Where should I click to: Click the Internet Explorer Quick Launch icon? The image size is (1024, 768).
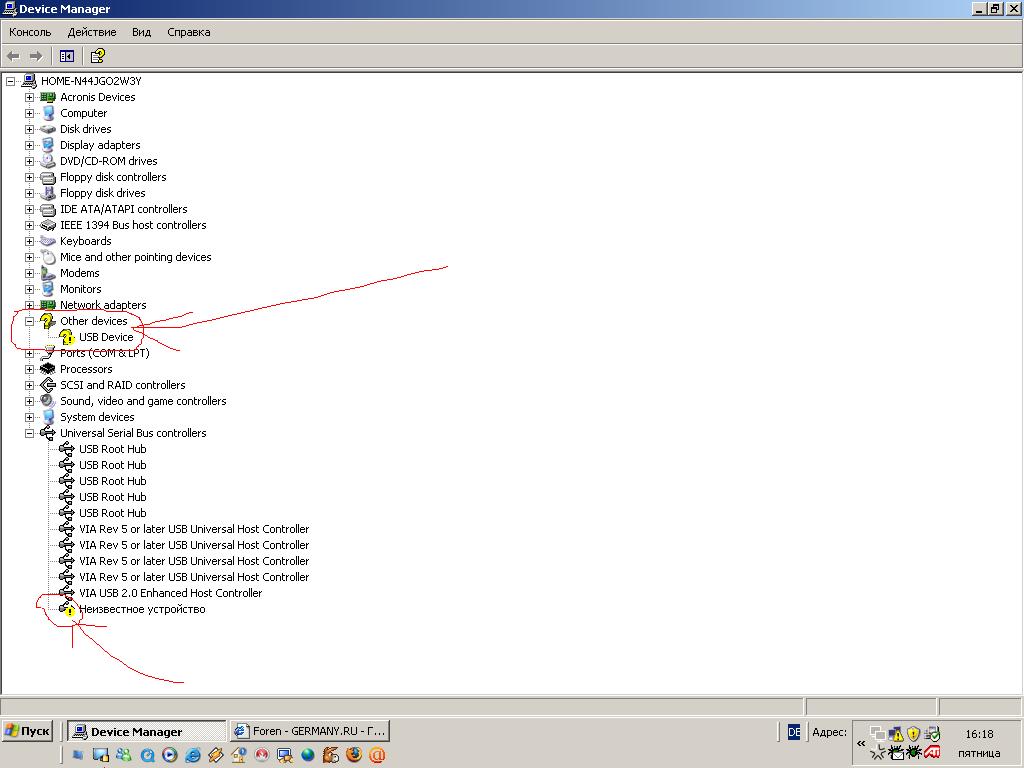click(x=193, y=755)
